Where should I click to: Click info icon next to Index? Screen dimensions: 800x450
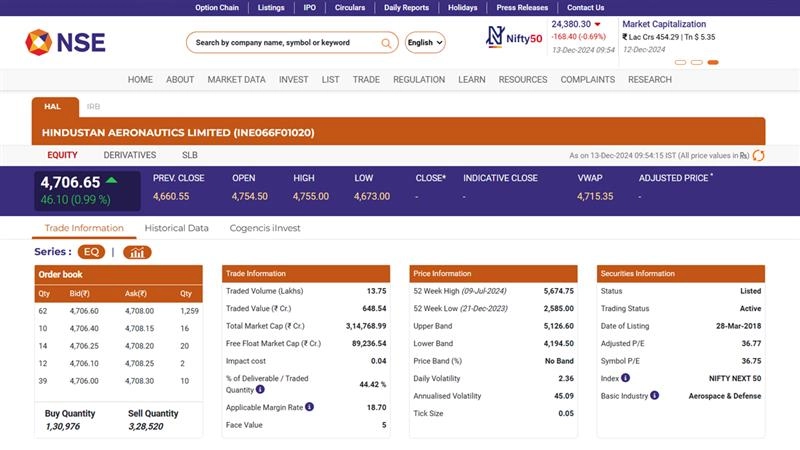pos(625,378)
